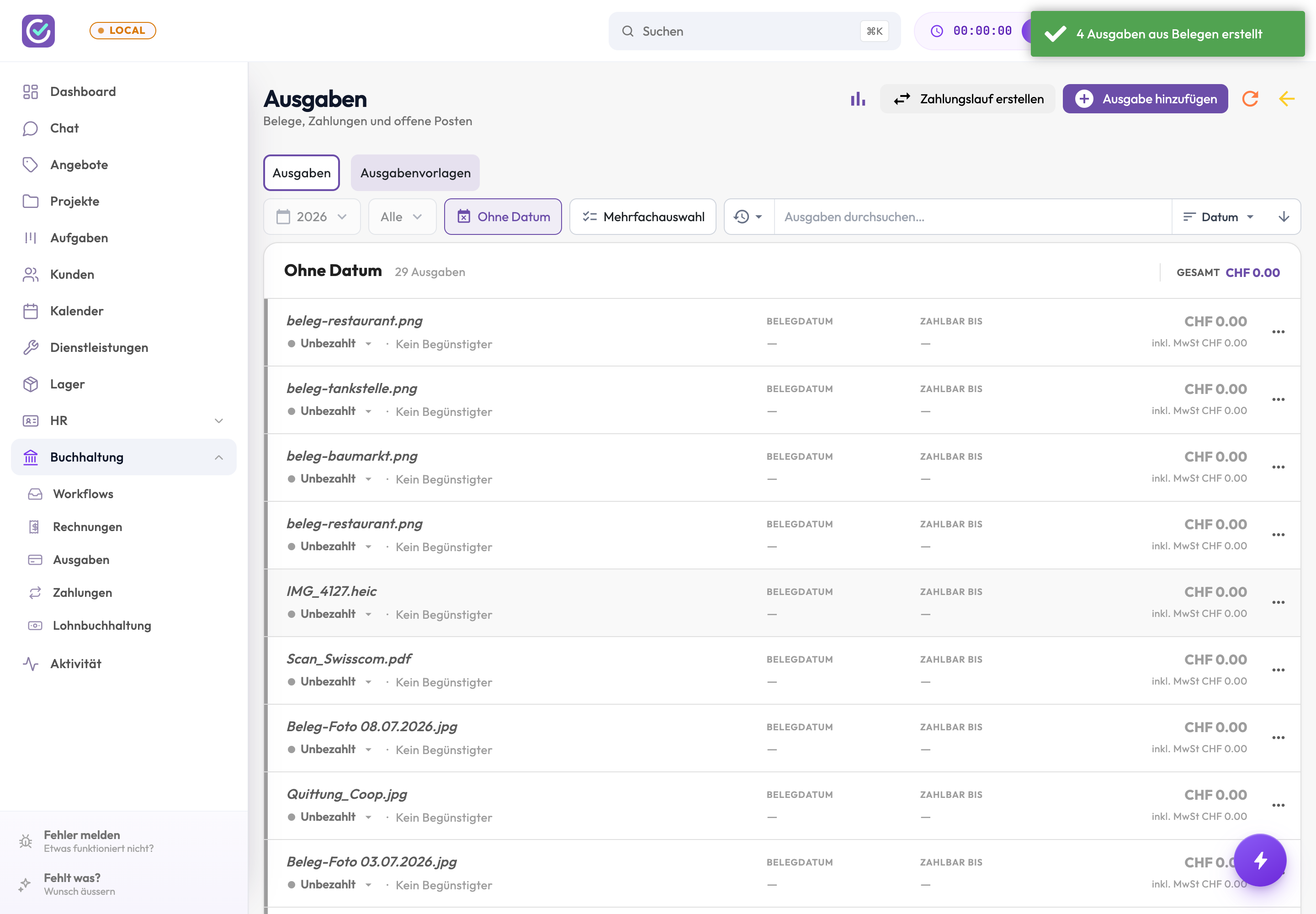Viewport: 1316px width, 914px height.
Task: Open the history clock dropdown
Action: (748, 217)
